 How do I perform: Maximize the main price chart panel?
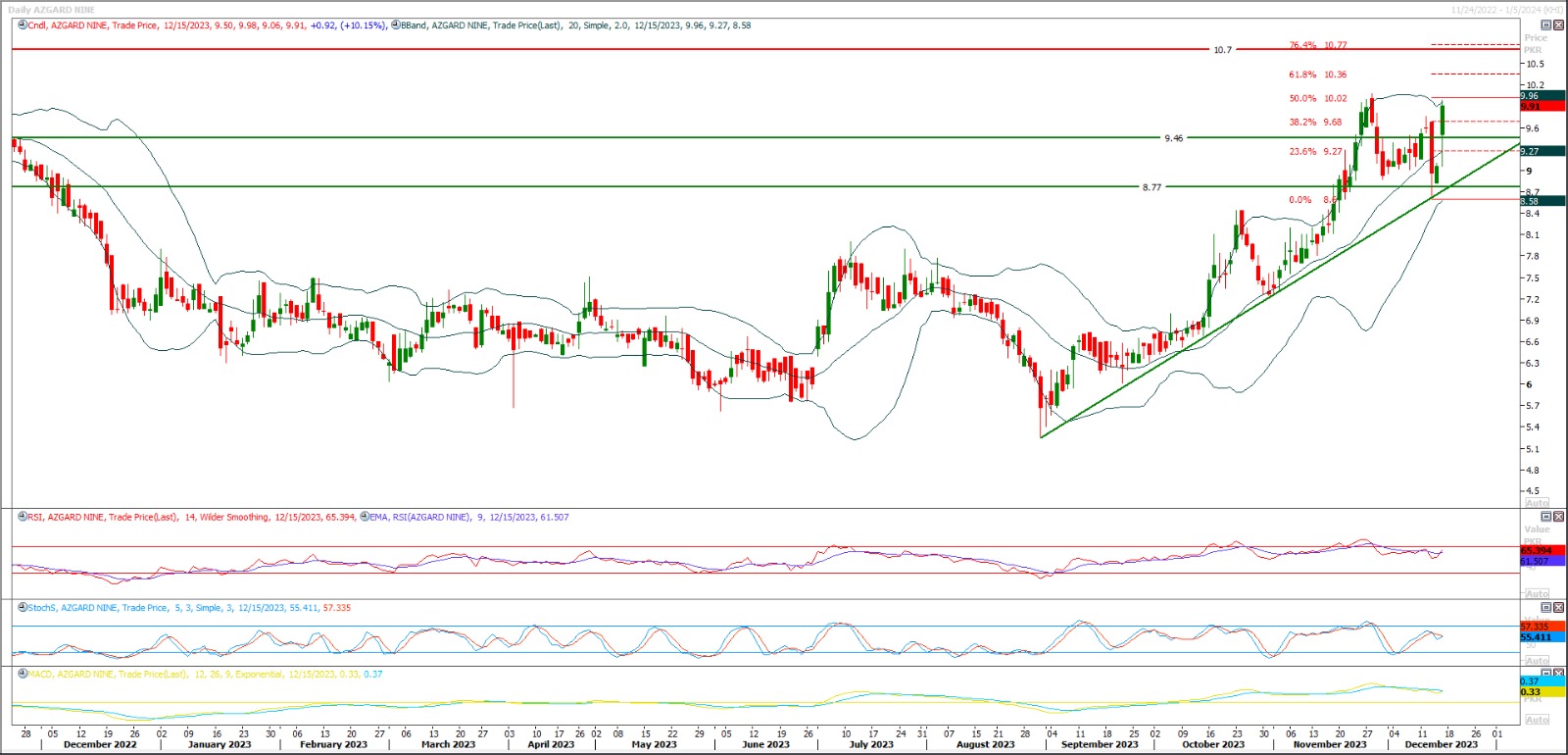1546,25
